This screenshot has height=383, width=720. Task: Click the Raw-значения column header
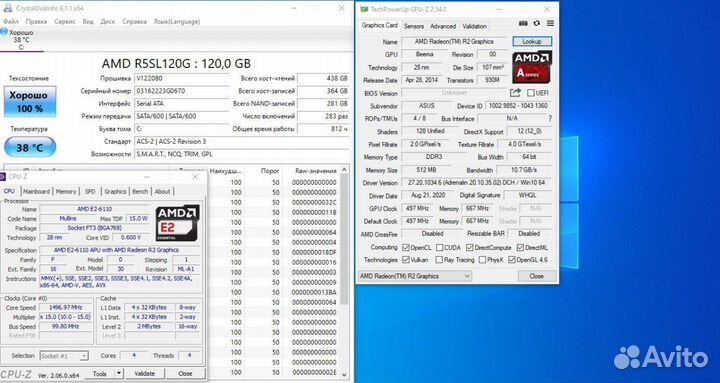tap(316, 171)
